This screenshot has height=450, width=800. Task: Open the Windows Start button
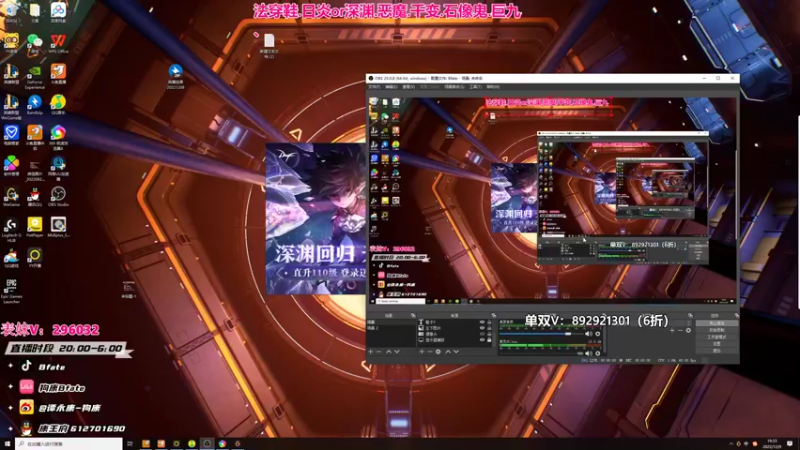(7, 444)
